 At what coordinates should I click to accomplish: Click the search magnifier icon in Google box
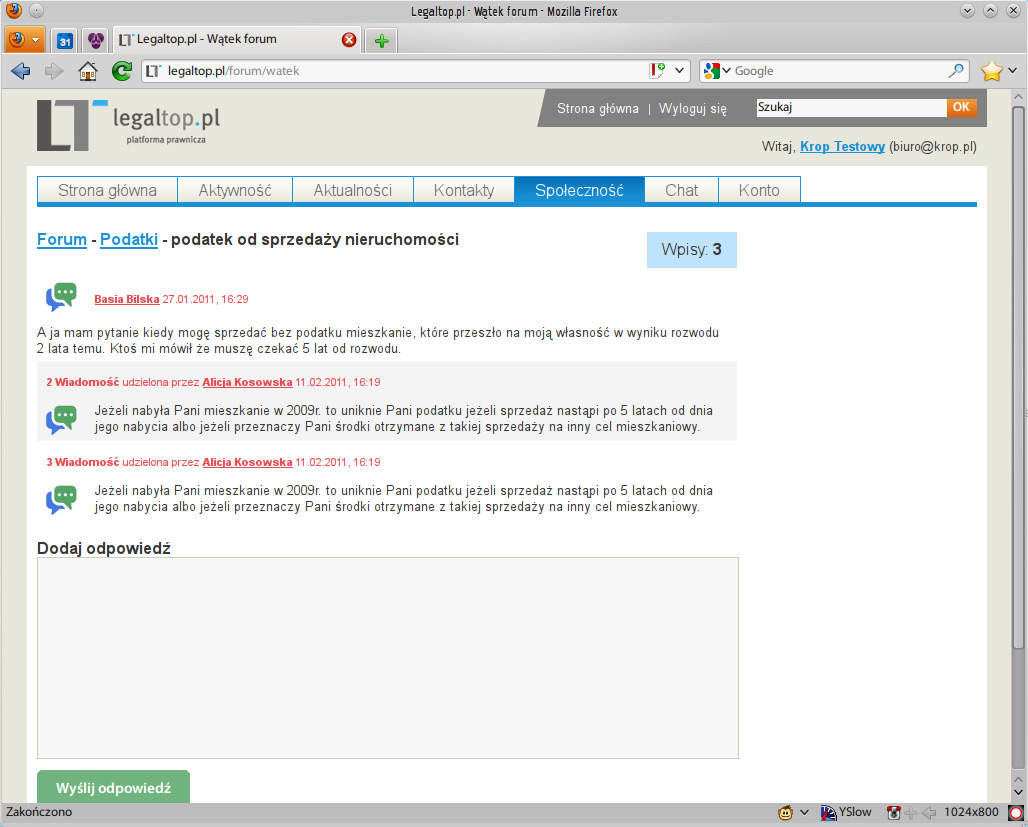(x=956, y=71)
